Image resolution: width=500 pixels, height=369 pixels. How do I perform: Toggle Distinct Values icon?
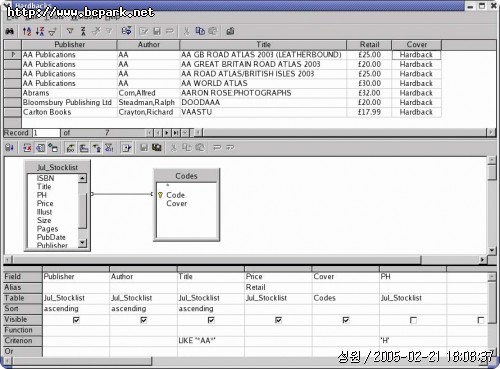[x=109, y=147]
